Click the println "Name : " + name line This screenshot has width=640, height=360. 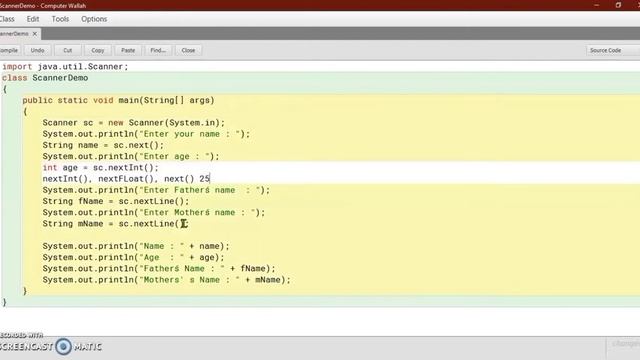136,246
